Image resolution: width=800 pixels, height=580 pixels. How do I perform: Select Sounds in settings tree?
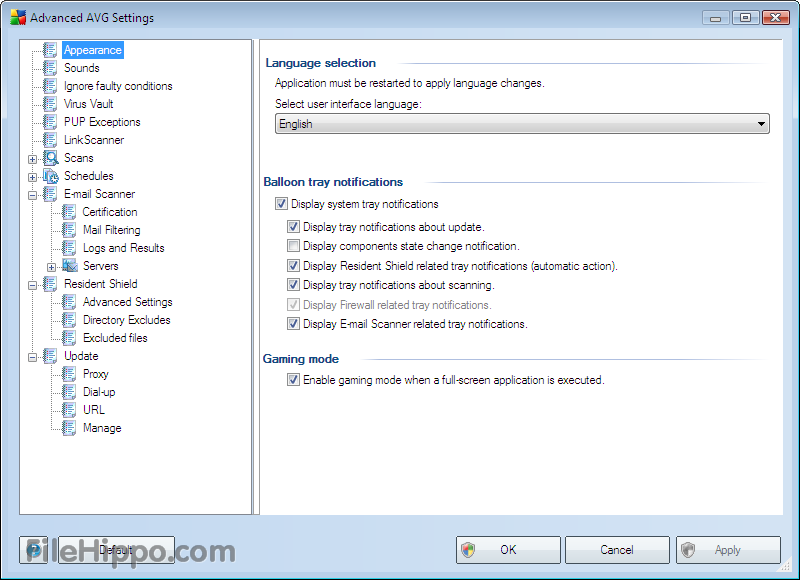[x=82, y=68]
